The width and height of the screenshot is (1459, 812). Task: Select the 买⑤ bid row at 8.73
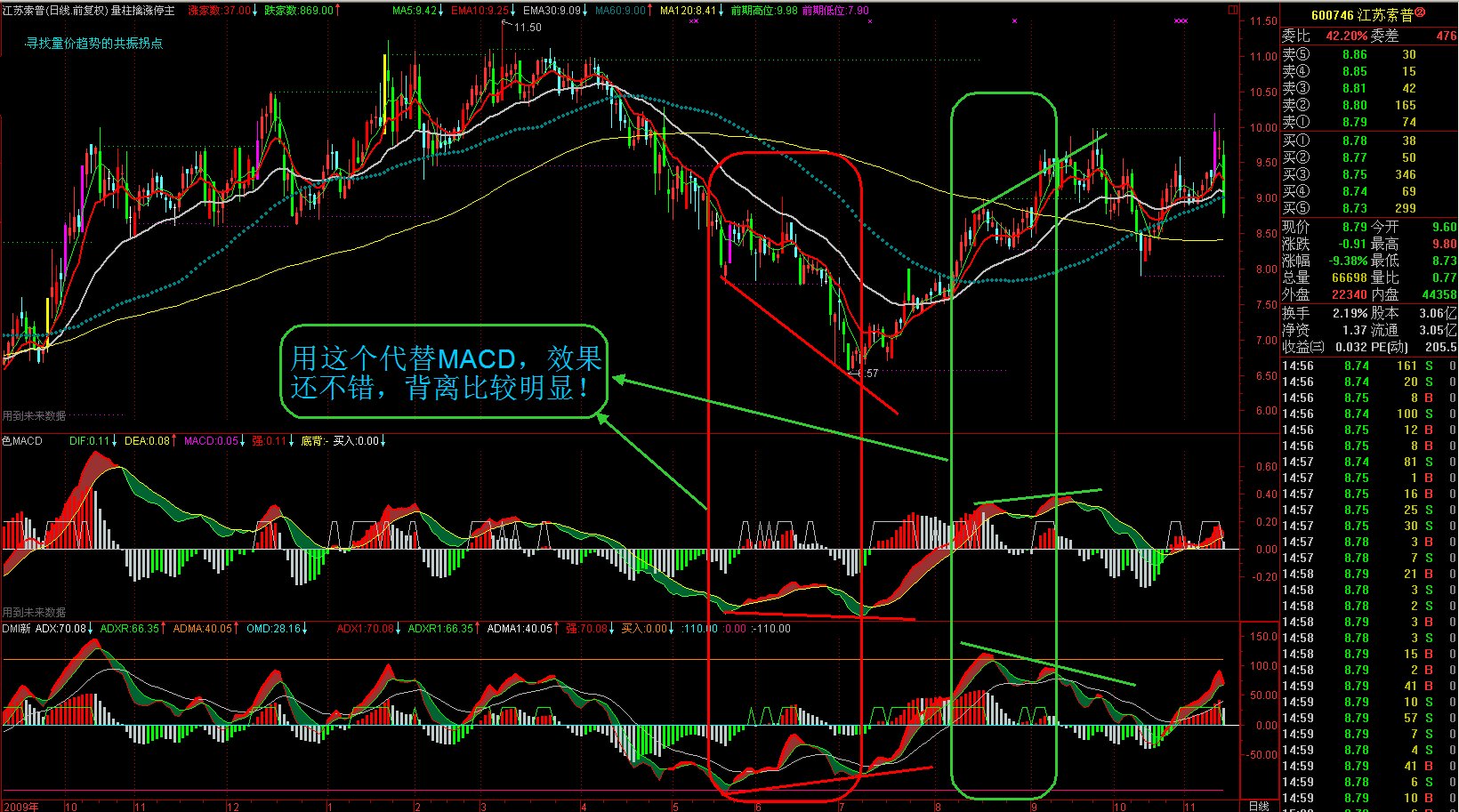[1368, 208]
